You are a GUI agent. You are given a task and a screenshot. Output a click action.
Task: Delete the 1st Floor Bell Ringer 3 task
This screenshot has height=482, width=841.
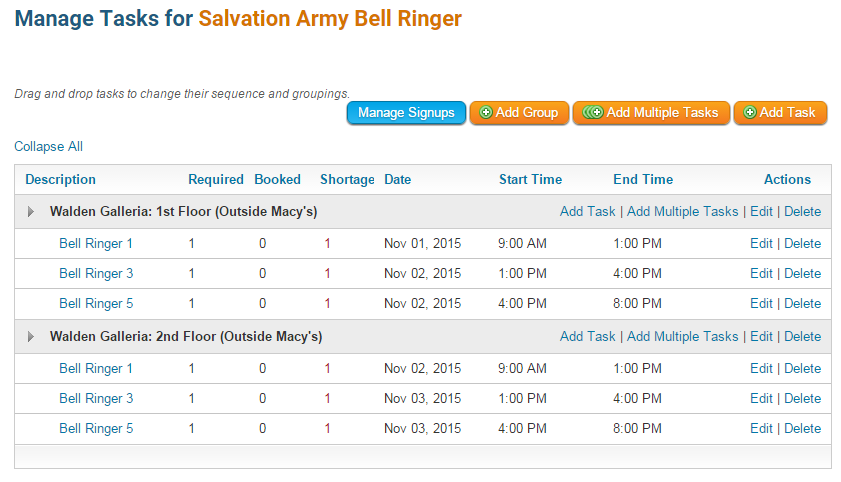coord(802,274)
